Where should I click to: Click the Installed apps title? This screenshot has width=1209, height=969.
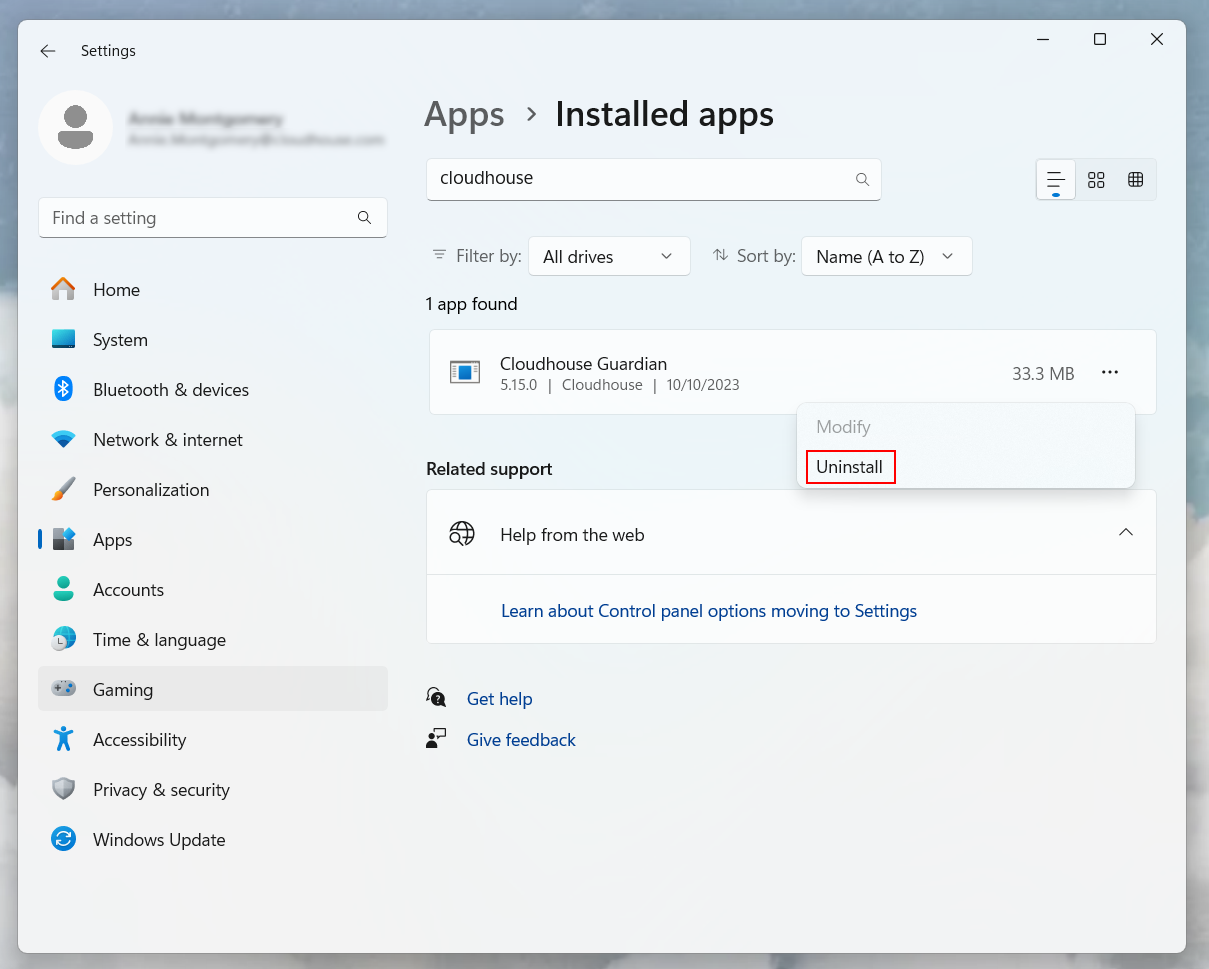[664, 115]
